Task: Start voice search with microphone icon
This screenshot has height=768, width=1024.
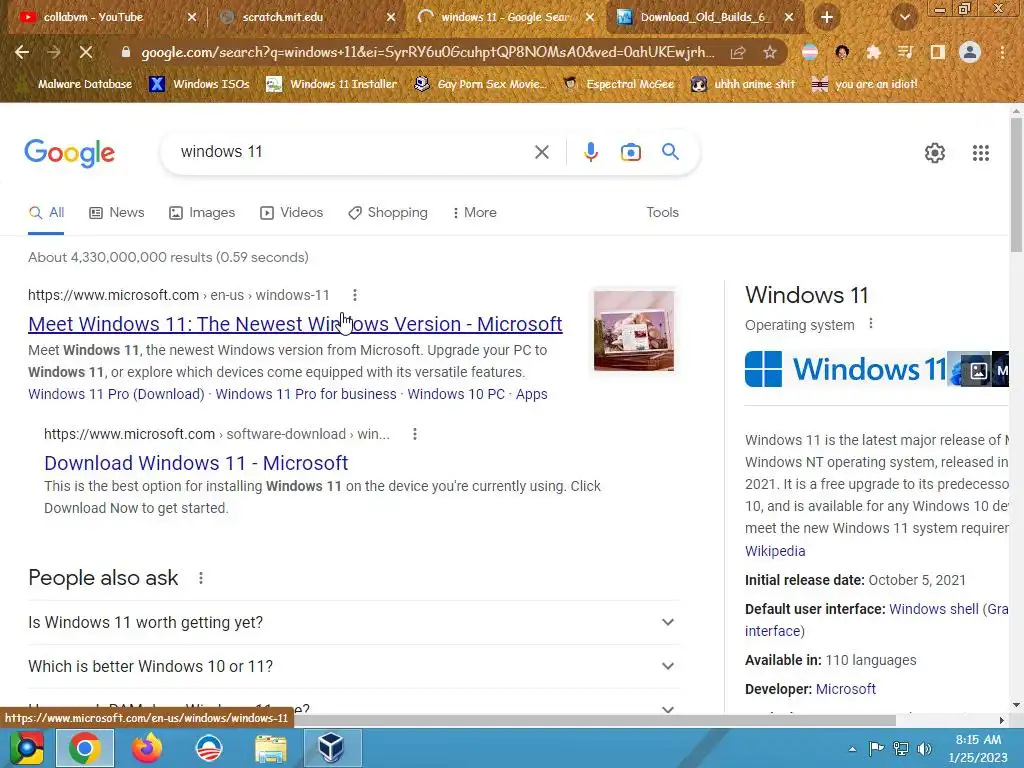Action: click(590, 152)
